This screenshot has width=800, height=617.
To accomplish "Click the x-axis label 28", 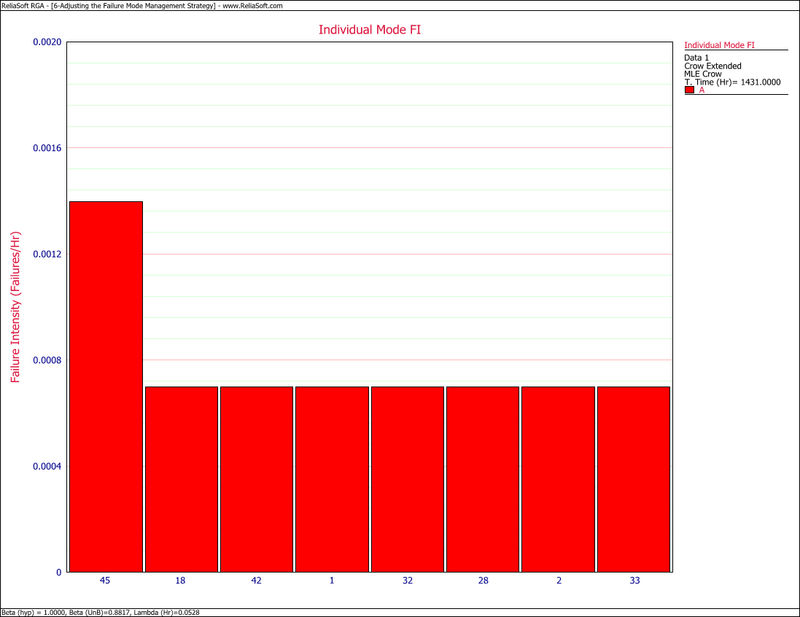I will pyautogui.click(x=483, y=580).
